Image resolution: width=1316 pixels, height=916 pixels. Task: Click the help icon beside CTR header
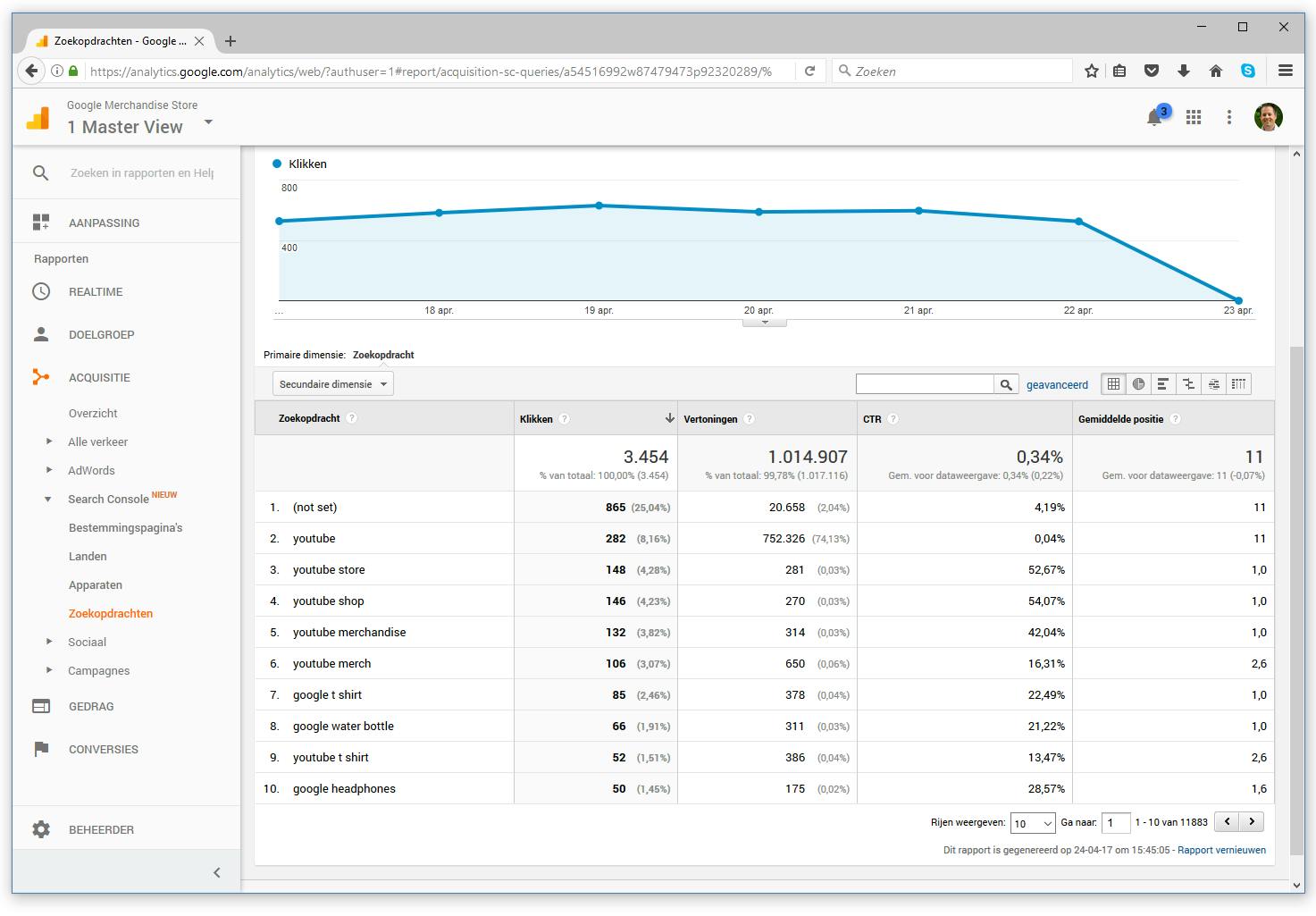[x=893, y=419]
